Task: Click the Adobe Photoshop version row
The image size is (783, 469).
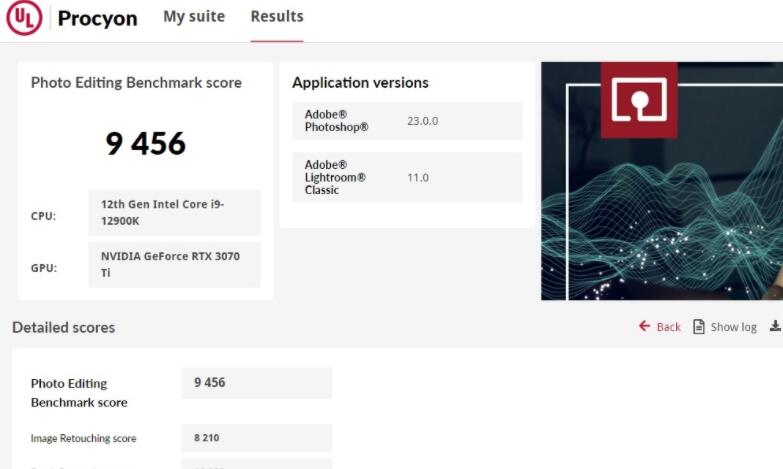Action: pyautogui.click(x=407, y=121)
